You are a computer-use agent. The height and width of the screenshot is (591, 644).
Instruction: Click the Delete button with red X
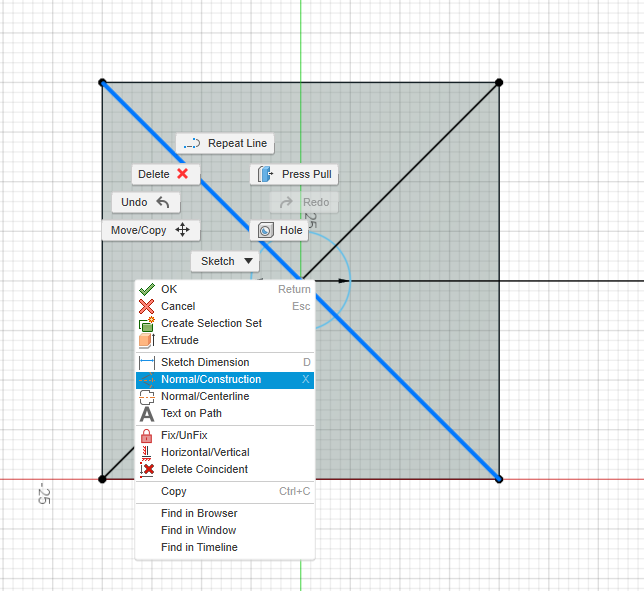(166, 174)
